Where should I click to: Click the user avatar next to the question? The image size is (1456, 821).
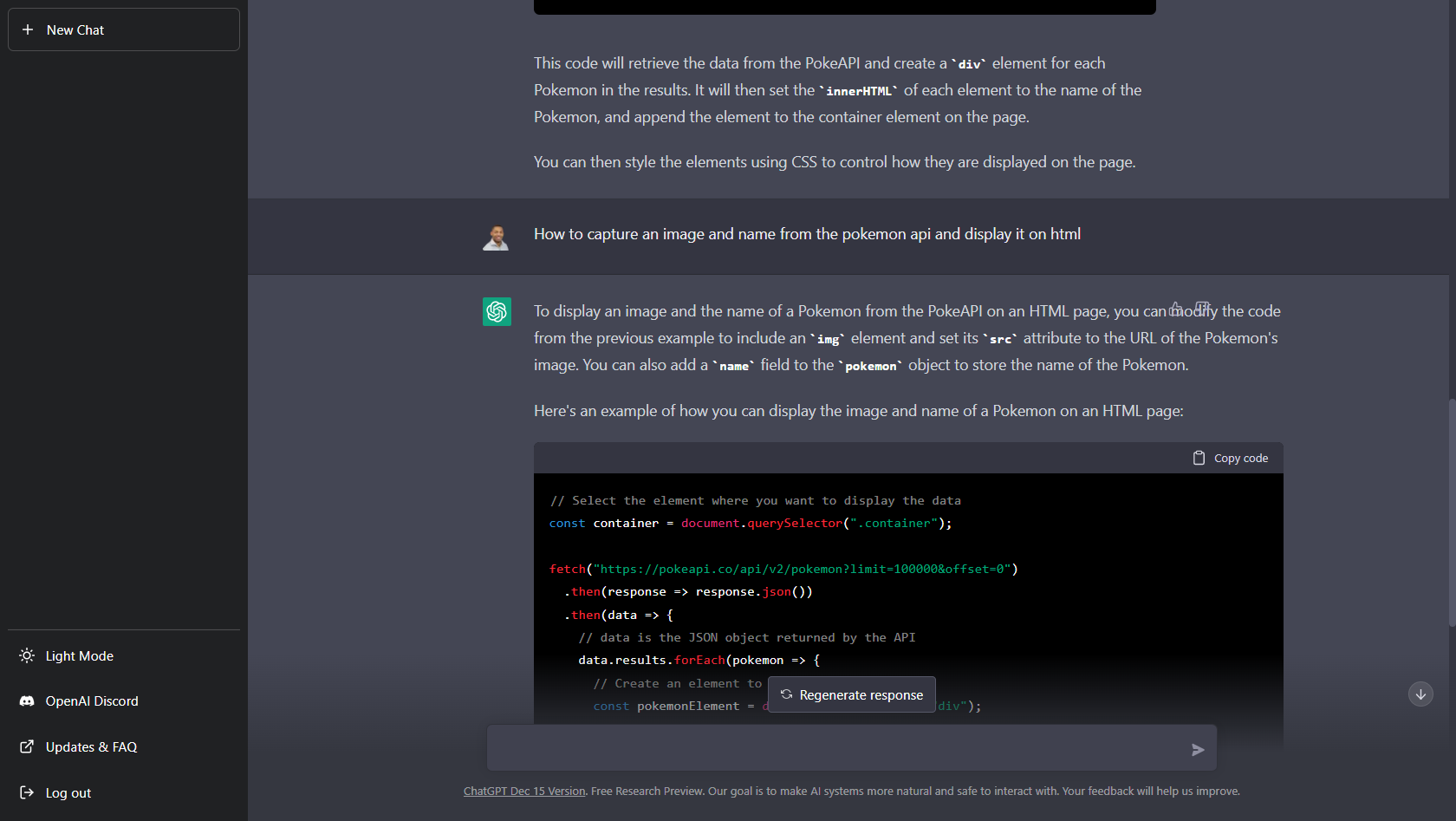[496, 238]
